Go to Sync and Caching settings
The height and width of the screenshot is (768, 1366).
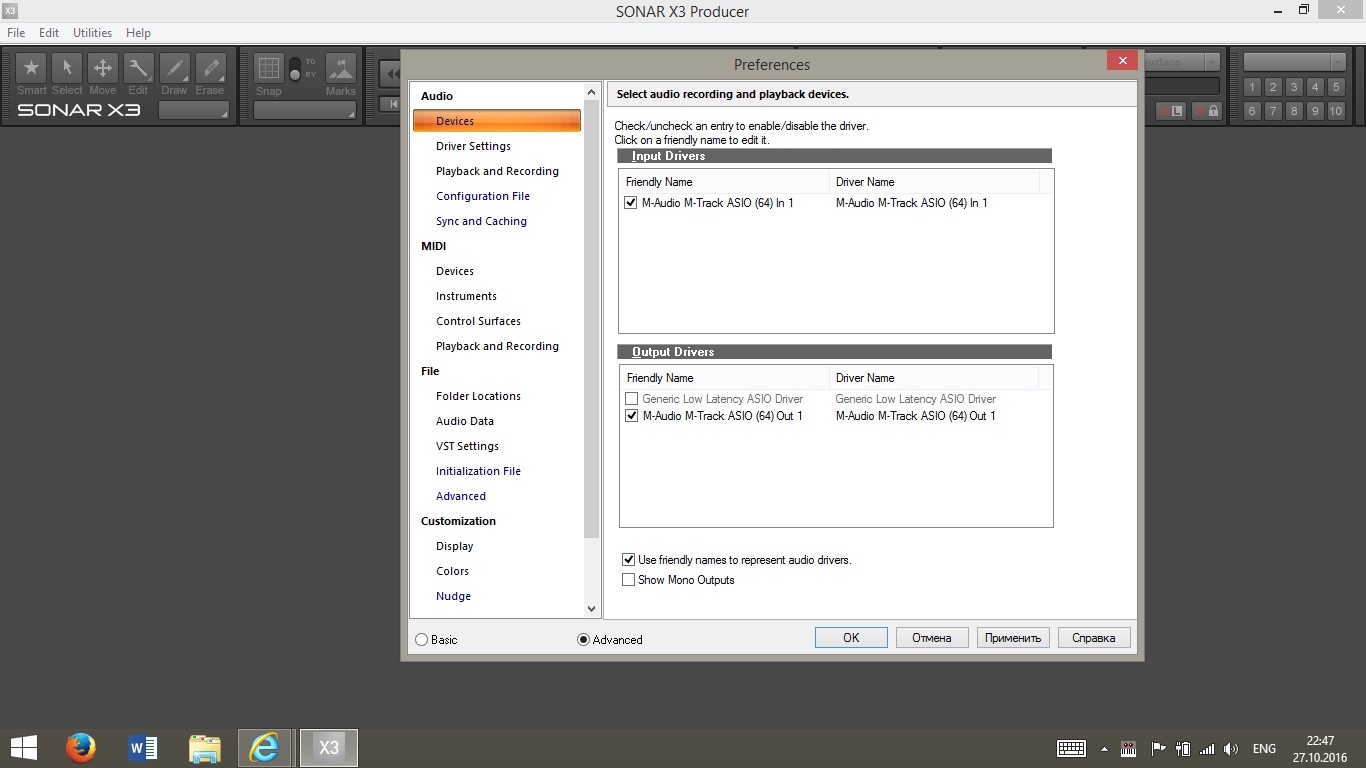(x=481, y=221)
